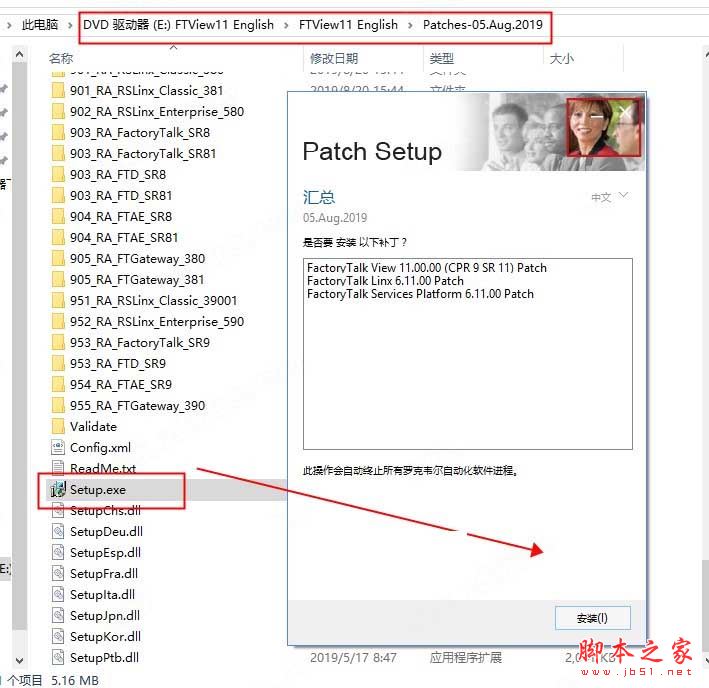The height and width of the screenshot is (688, 709).
Task: Click the 904_RA_FTAE_SR8 folder icon
Action: 58,217
